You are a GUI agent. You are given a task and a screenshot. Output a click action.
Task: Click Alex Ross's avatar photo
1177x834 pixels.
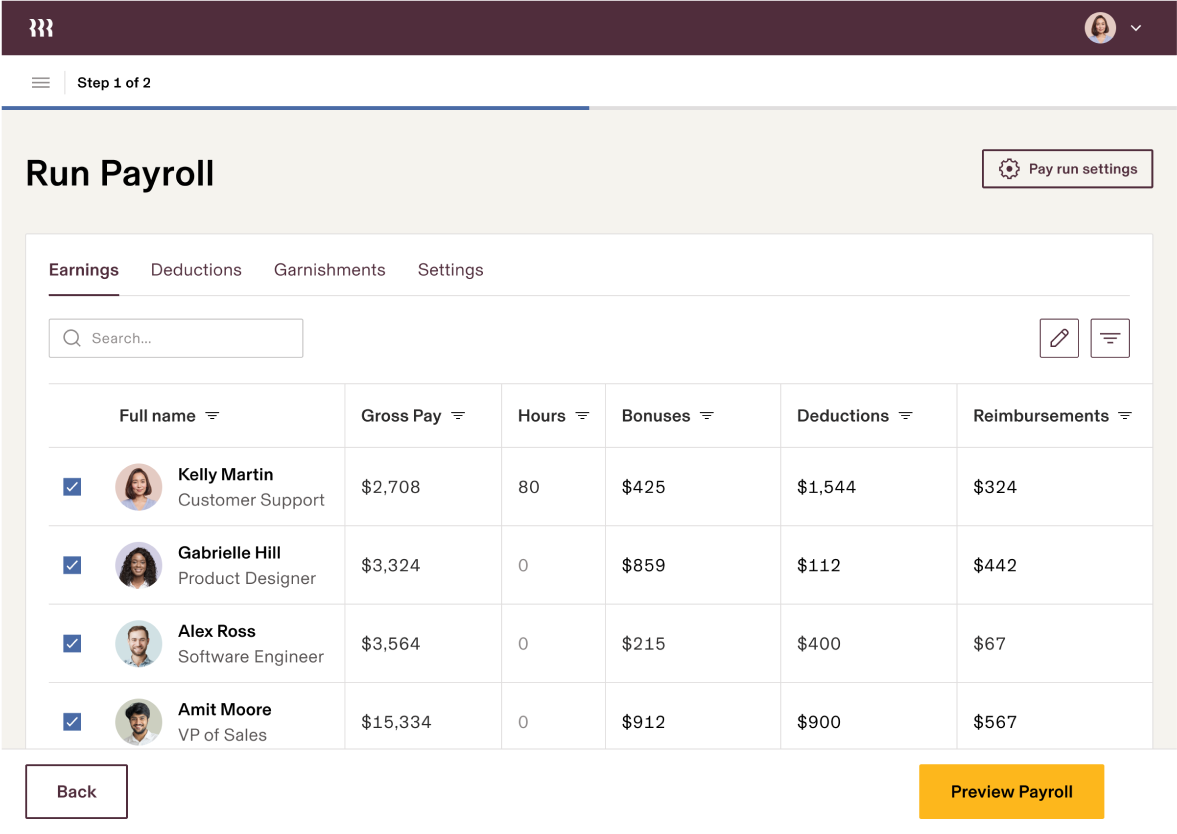coord(138,643)
